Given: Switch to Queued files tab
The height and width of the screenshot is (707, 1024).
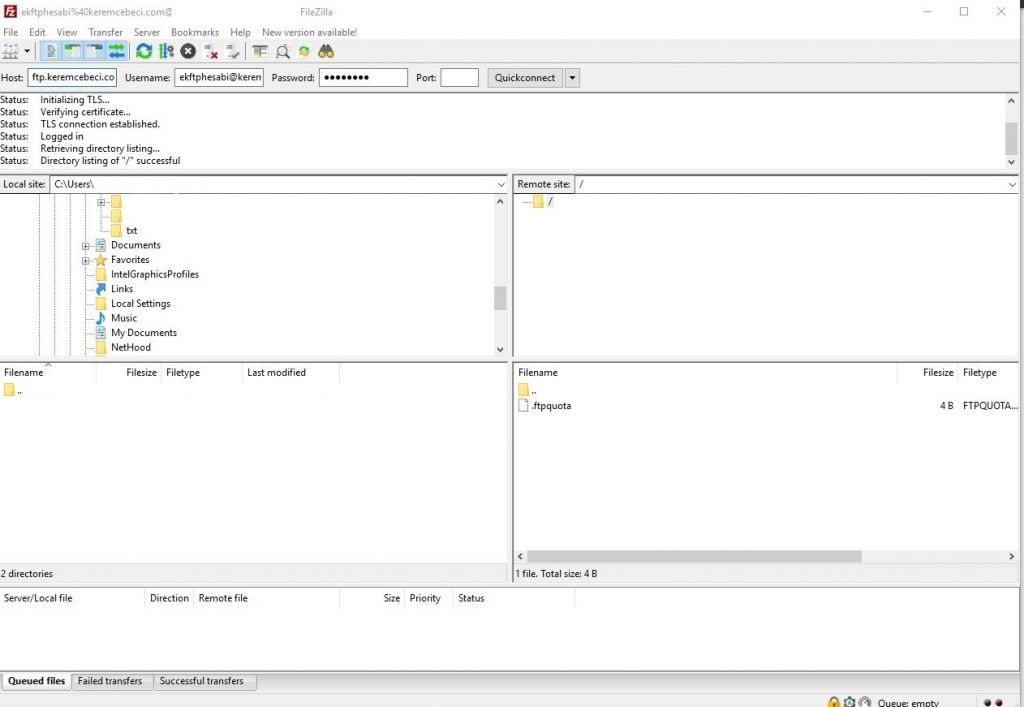Looking at the screenshot, I should point(37,681).
